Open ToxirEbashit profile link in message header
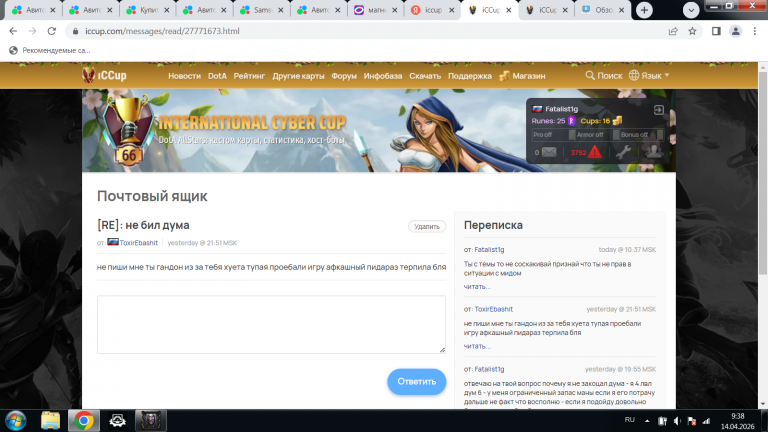The height and width of the screenshot is (432, 768). tap(139, 242)
